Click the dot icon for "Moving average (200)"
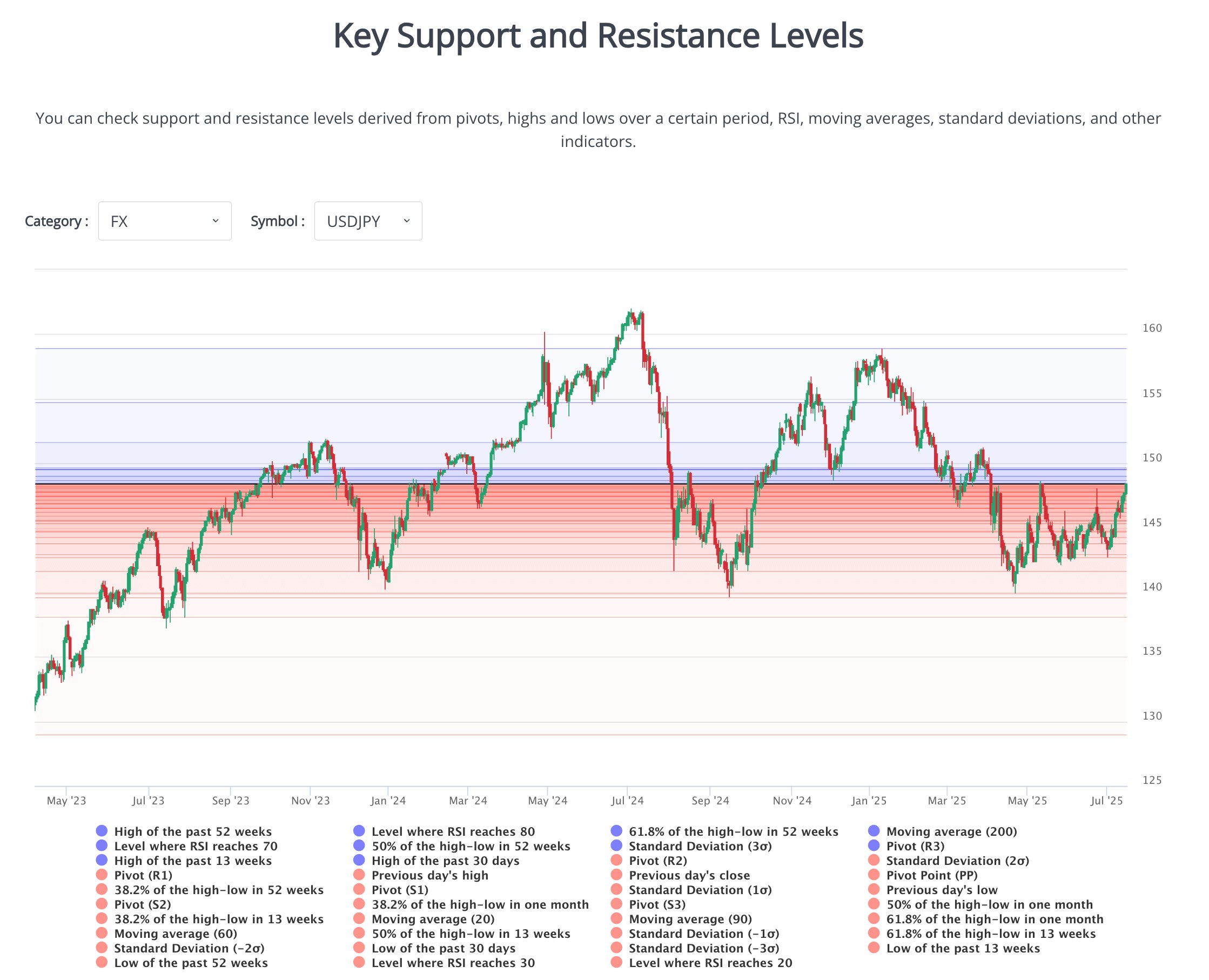Image resolution: width=1209 pixels, height=980 pixels. (874, 831)
